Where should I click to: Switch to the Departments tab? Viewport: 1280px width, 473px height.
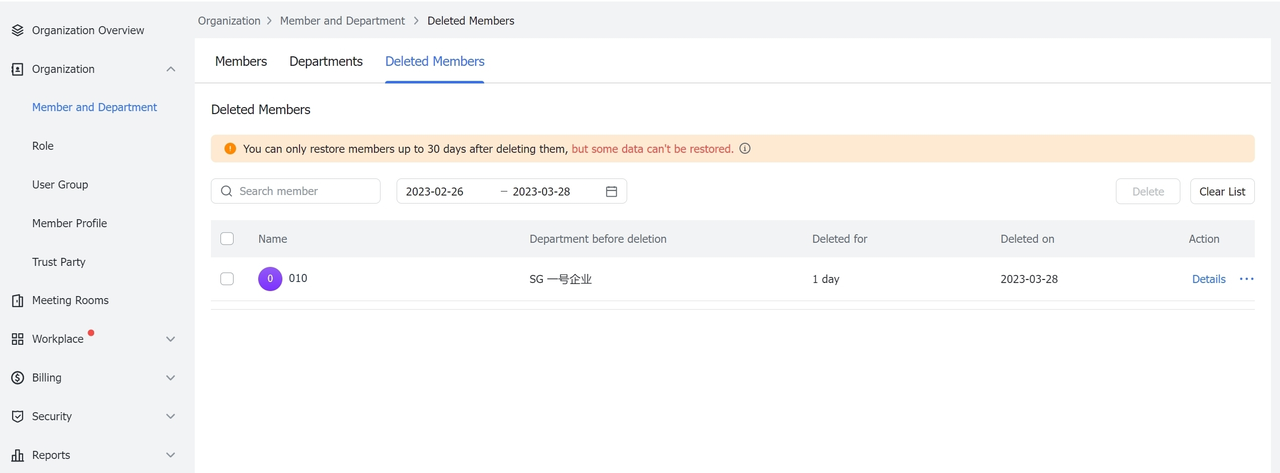click(326, 61)
